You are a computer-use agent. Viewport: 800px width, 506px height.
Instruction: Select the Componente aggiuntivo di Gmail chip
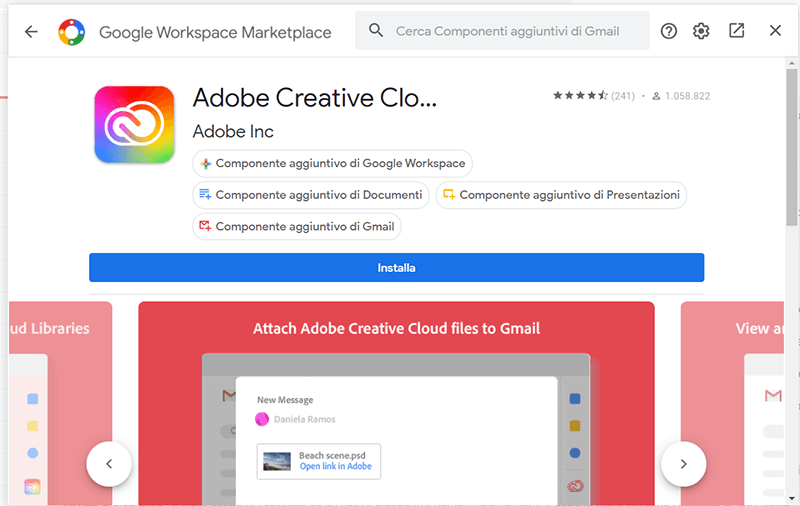[x=297, y=227]
